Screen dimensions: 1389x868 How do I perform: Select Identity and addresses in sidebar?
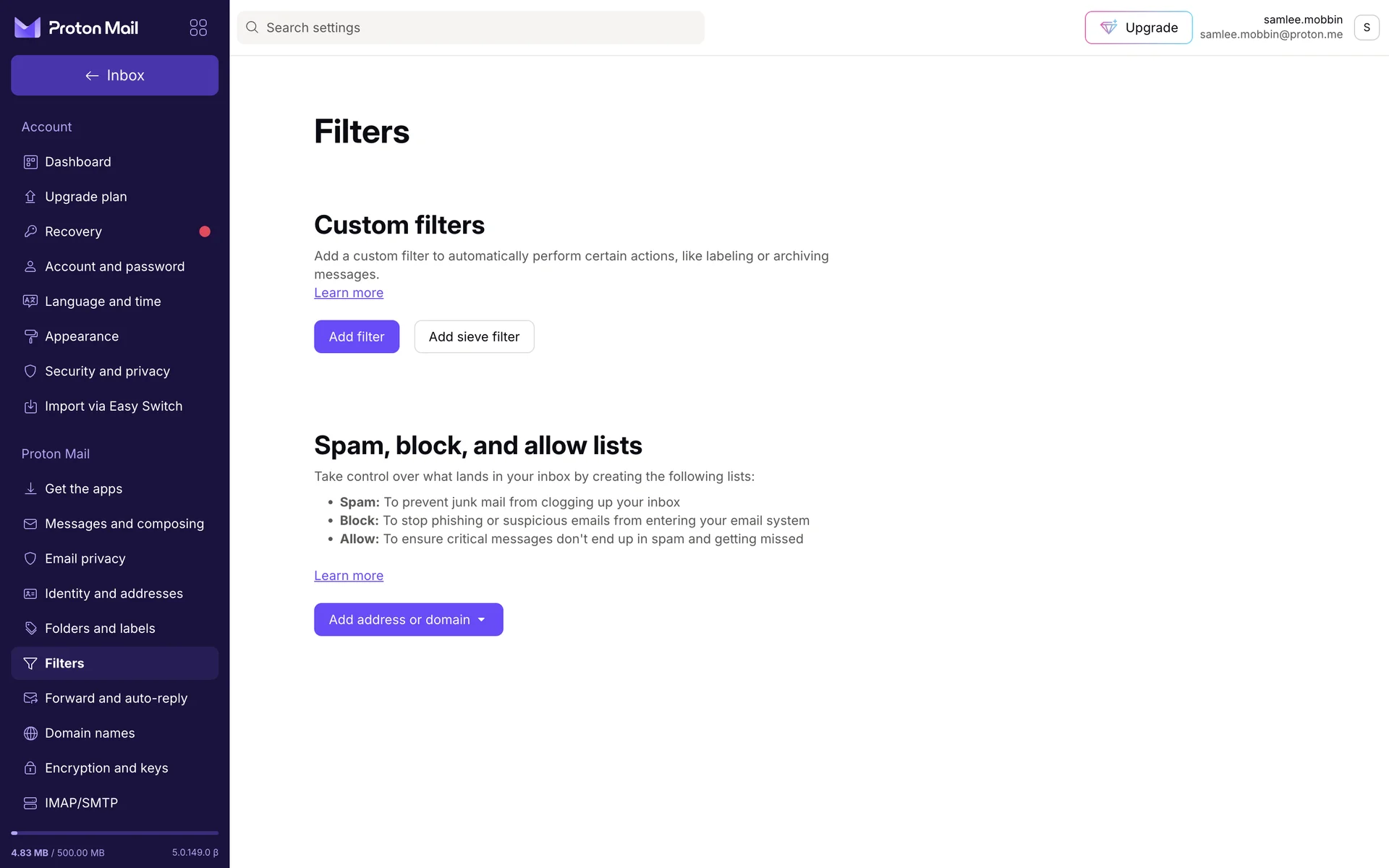pyautogui.click(x=114, y=594)
